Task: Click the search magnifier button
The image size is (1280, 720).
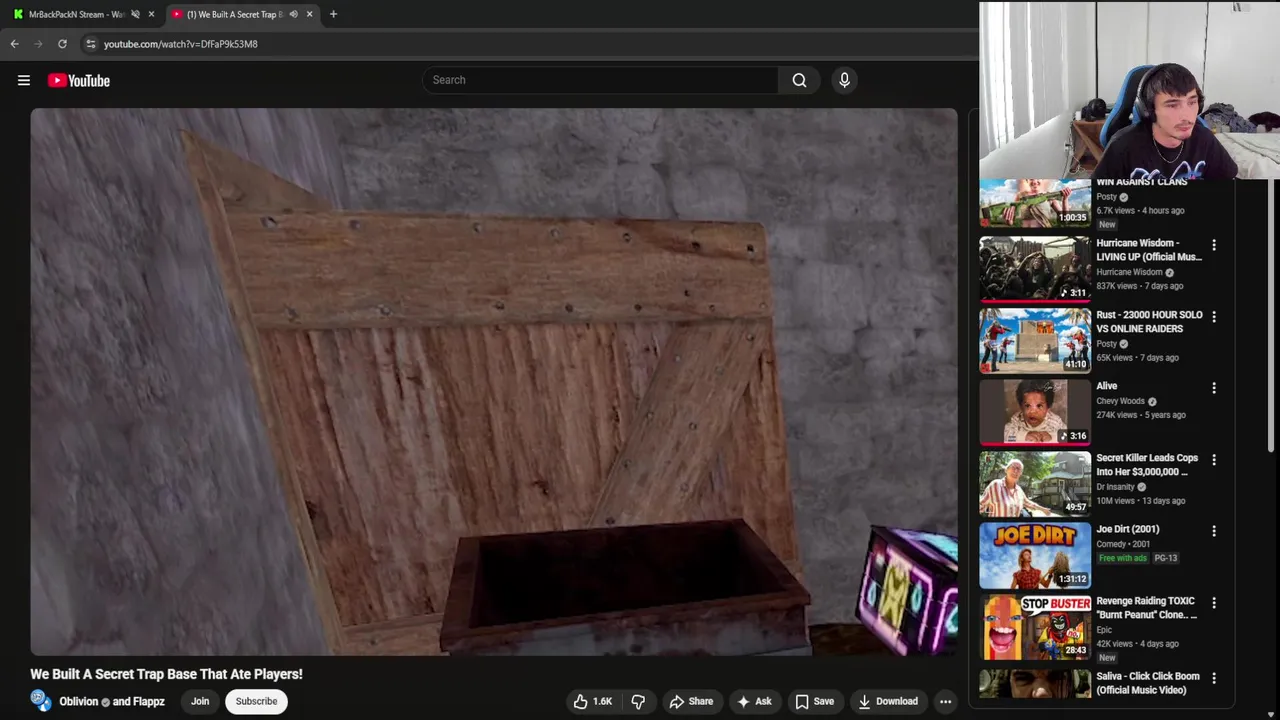Action: (799, 80)
